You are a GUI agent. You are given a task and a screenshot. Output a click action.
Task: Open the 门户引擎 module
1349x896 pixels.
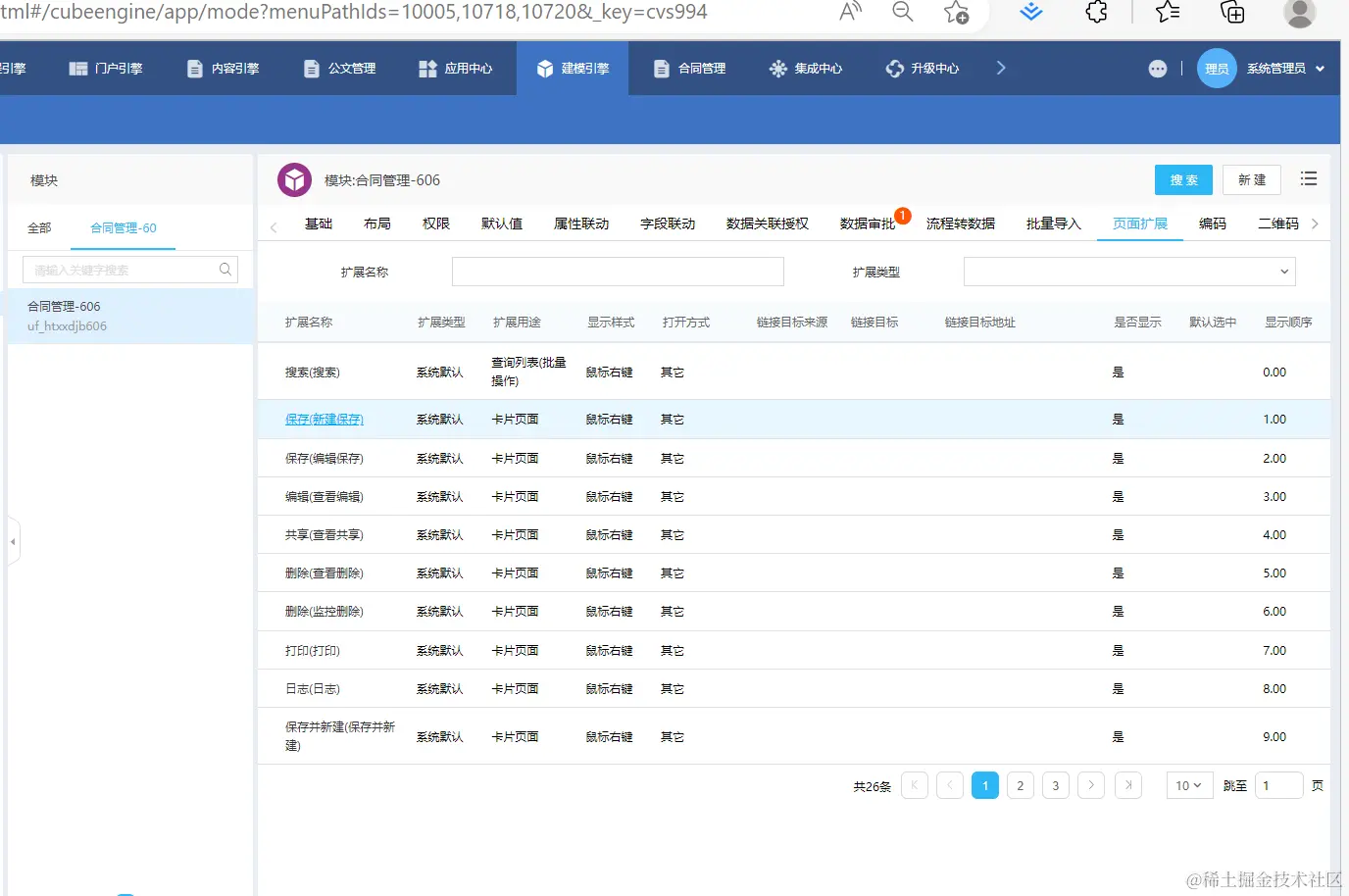(x=106, y=69)
